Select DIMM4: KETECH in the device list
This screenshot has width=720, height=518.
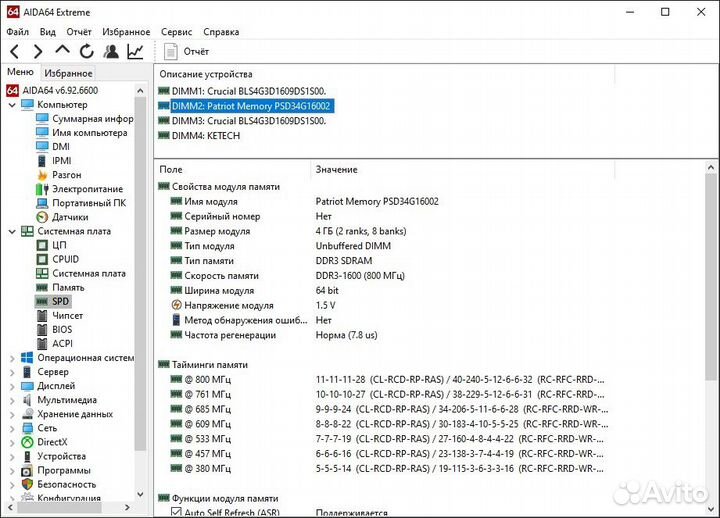[x=205, y=136]
